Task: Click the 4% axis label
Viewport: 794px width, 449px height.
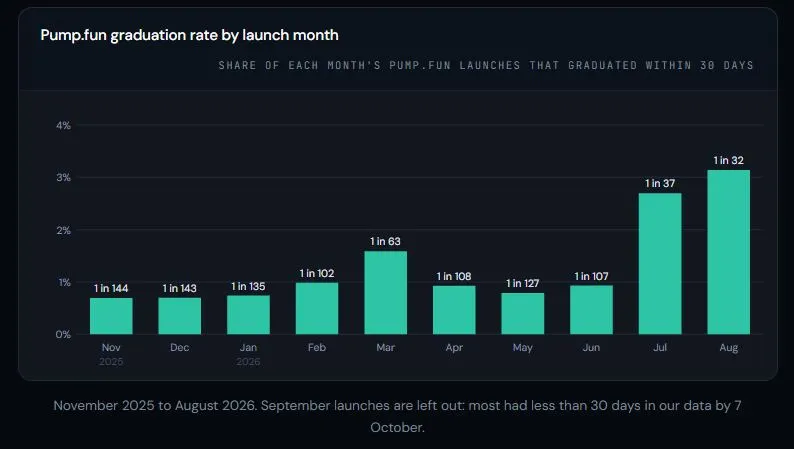Action: click(x=63, y=125)
